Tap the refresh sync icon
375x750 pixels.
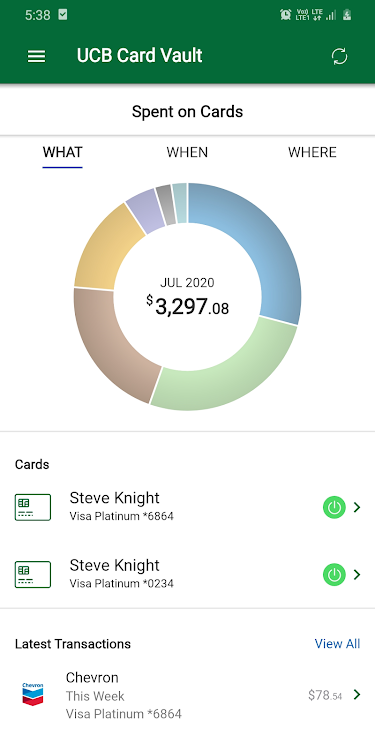(x=340, y=56)
